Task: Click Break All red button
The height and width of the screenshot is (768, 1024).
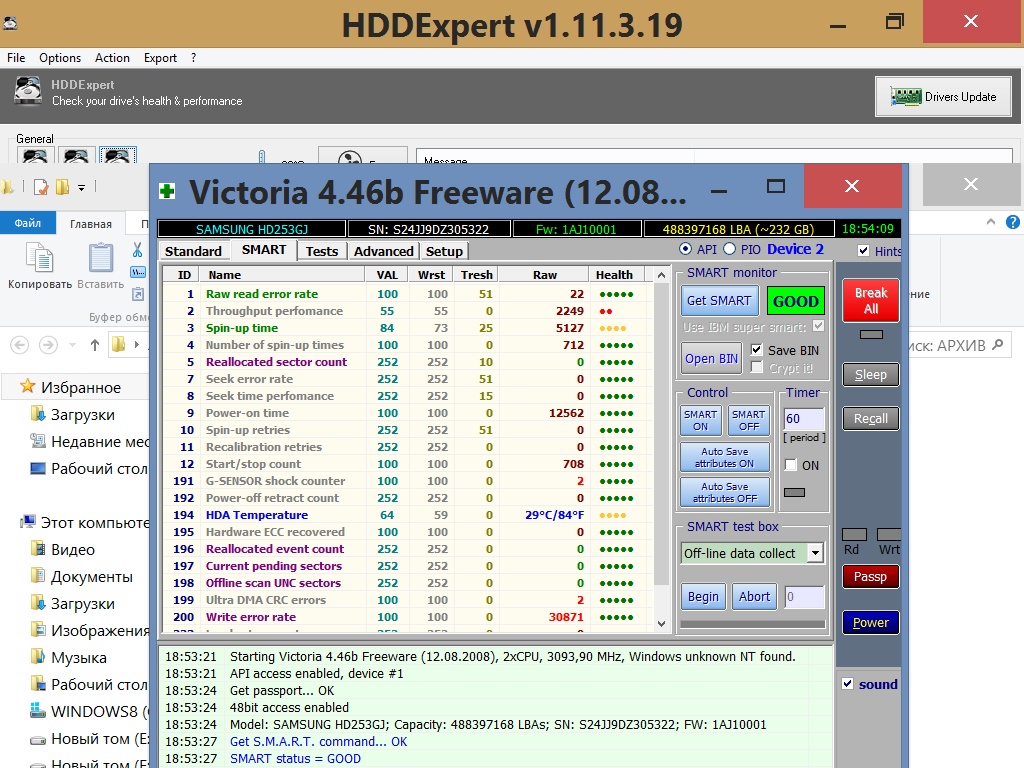Action: [x=871, y=300]
